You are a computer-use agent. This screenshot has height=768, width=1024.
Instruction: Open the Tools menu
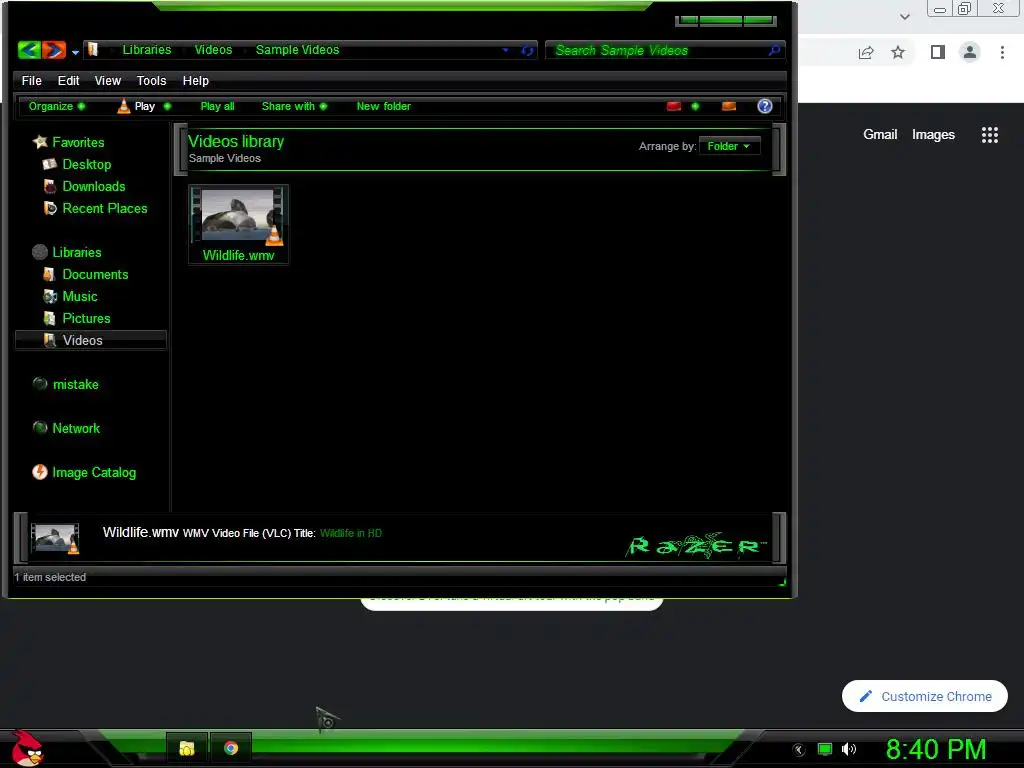click(x=152, y=81)
